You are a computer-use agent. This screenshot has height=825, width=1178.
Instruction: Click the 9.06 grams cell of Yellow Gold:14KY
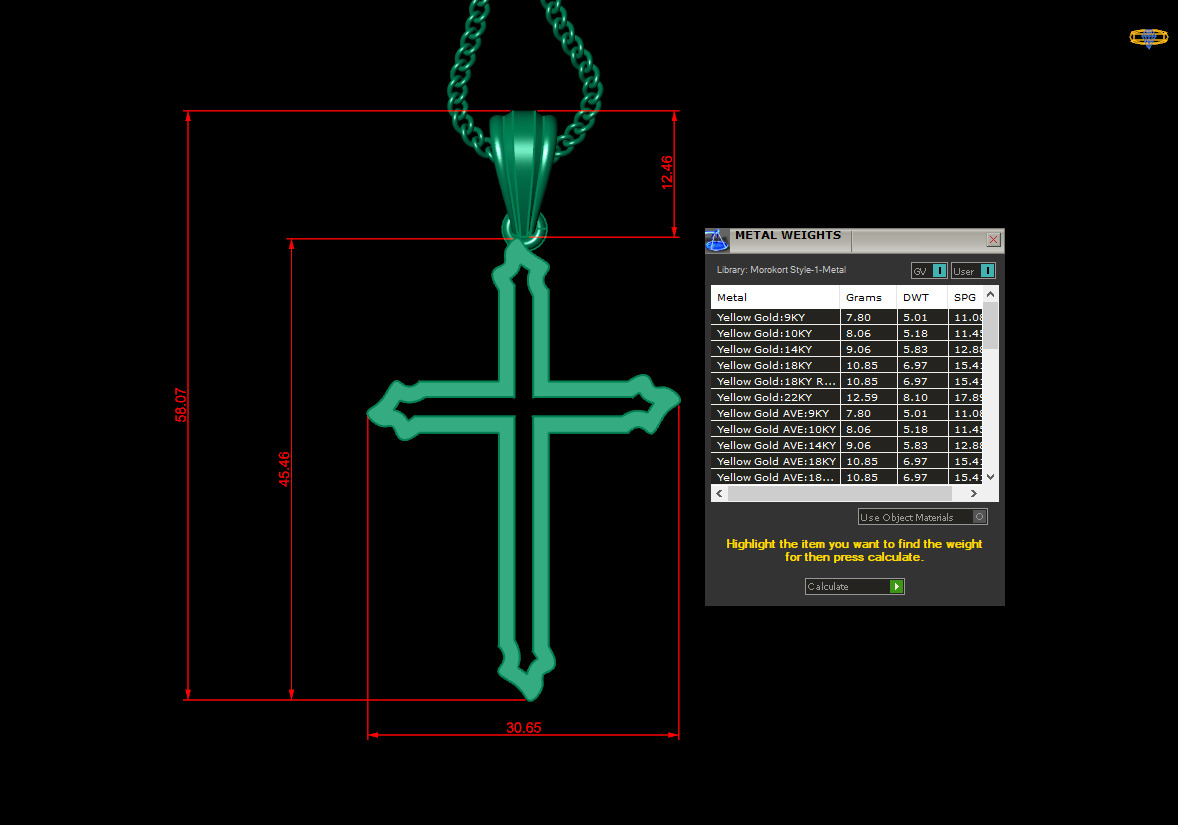[x=868, y=349]
